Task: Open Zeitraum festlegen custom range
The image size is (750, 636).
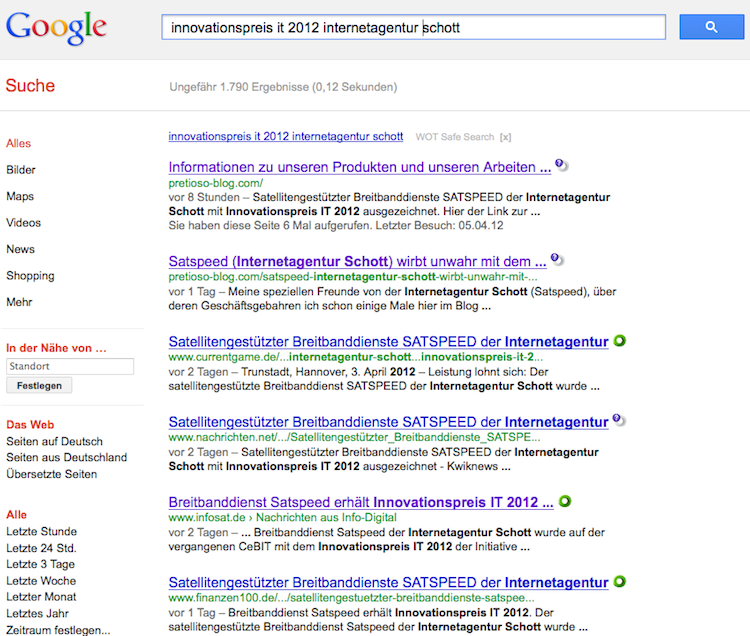Action: click(58, 630)
